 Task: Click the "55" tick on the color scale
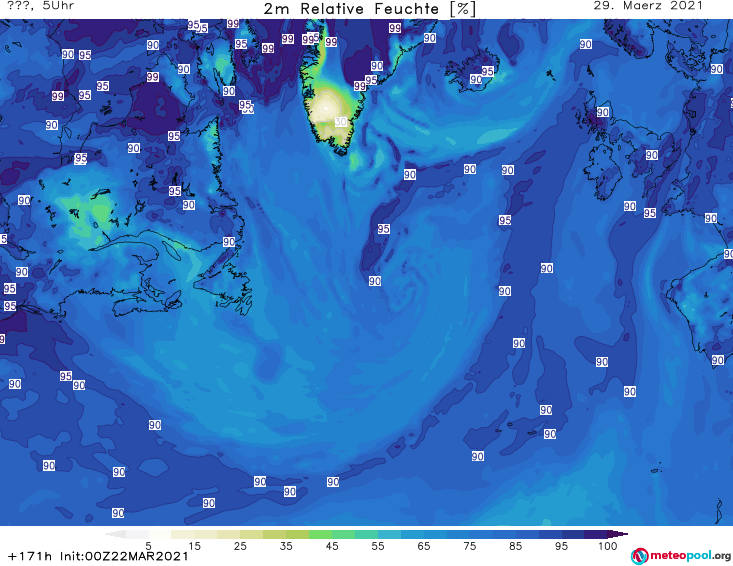(x=377, y=546)
